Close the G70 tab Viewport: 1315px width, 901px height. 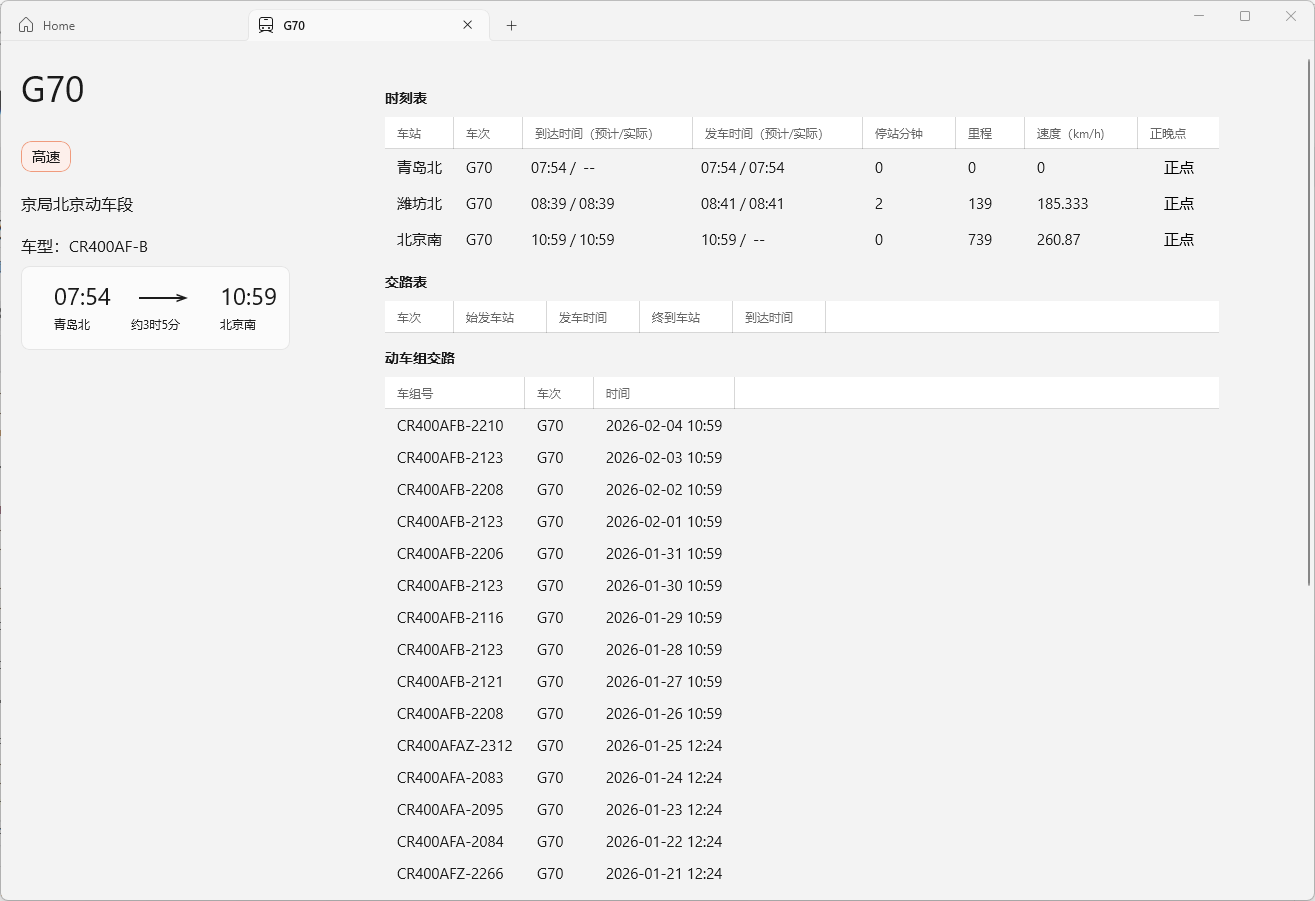(467, 24)
